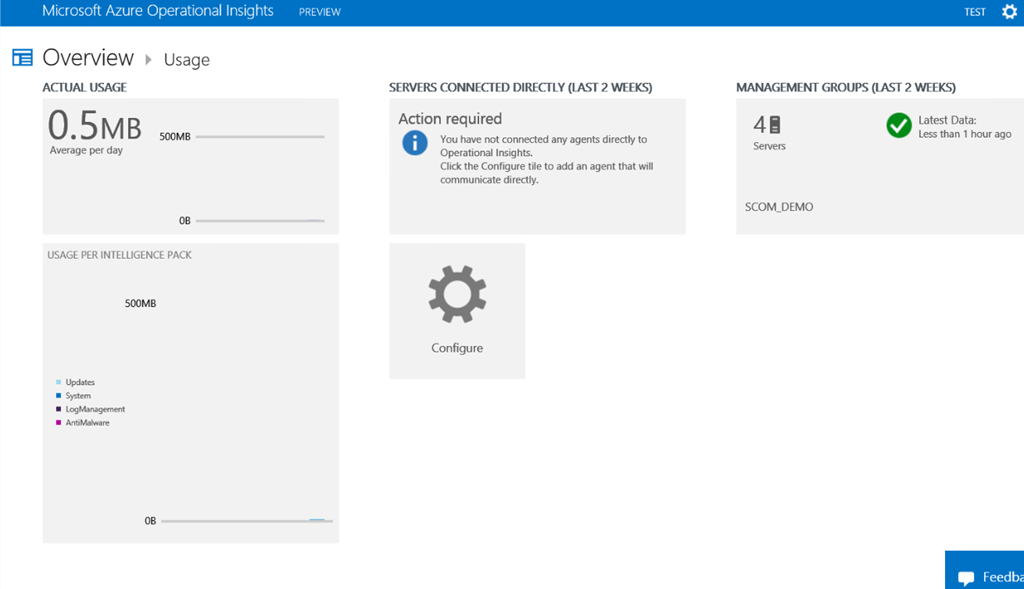This screenshot has height=589, width=1024.
Task: Open settings gear in top header
Action: pyautogui.click(x=1009, y=12)
